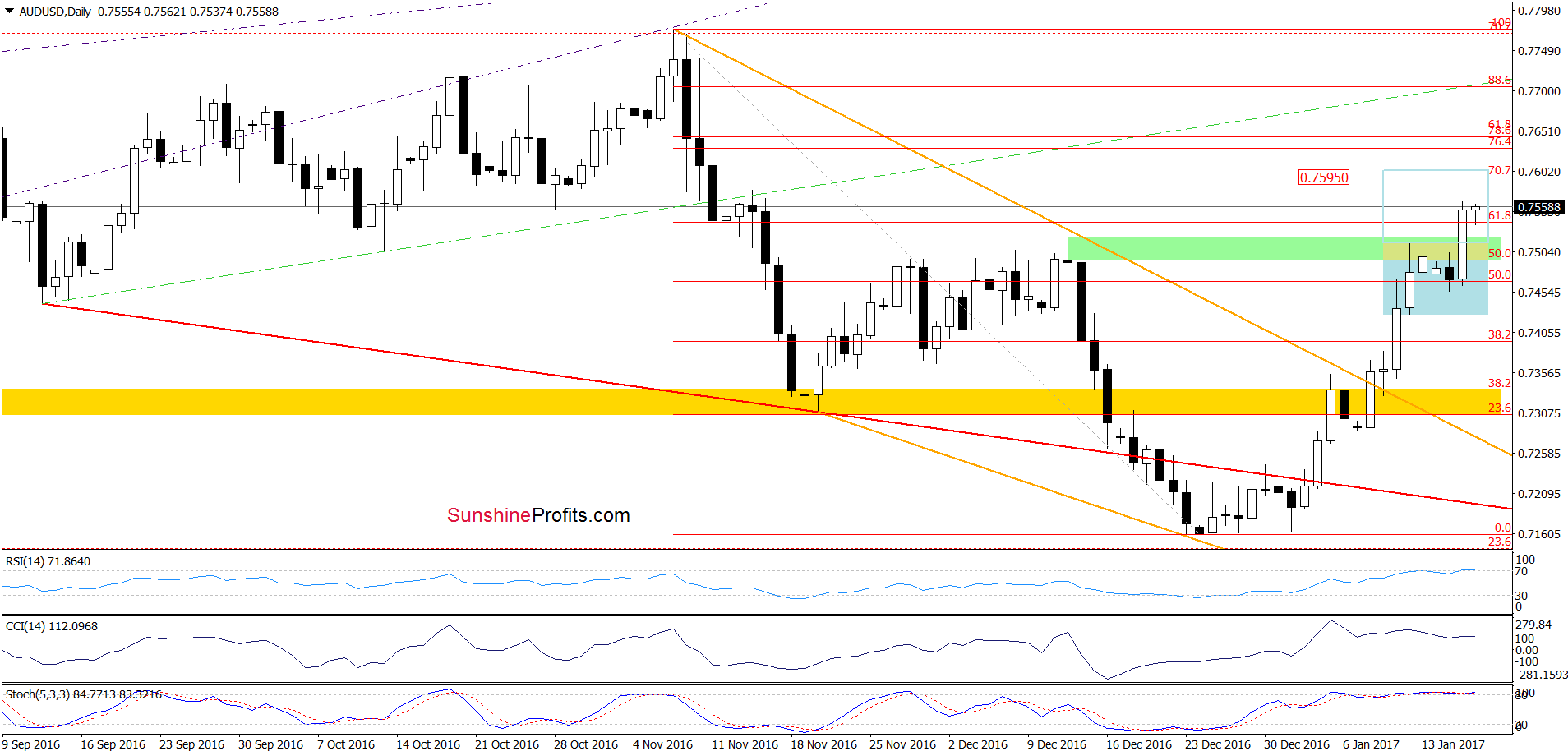Screen dimensions: 1568x756
Task: Click the 0.74545 price axis label
Action: click(1538, 293)
